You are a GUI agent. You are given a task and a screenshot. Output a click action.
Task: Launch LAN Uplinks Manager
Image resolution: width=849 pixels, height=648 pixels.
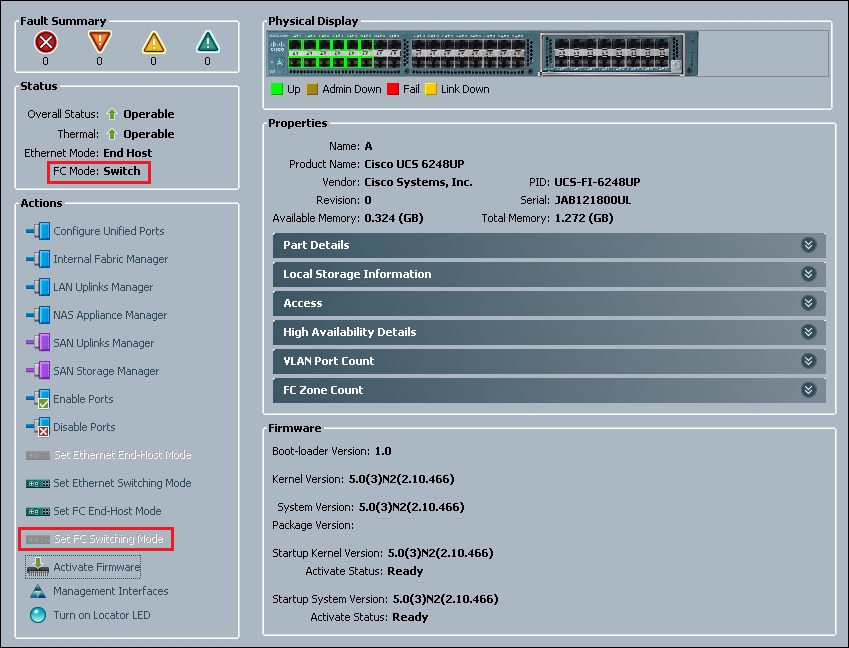tap(103, 287)
